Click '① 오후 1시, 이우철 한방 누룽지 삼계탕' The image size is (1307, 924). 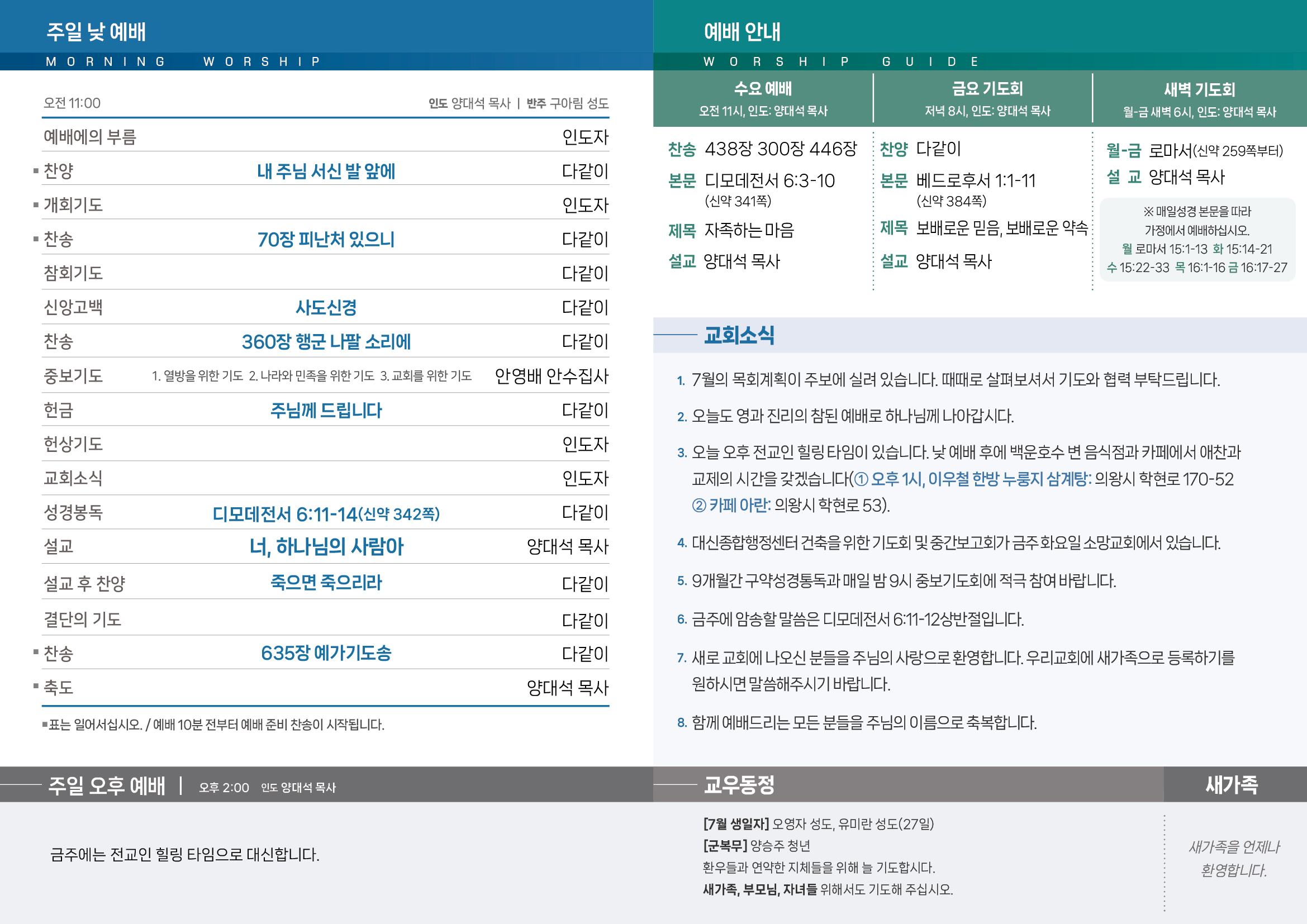(x=973, y=479)
